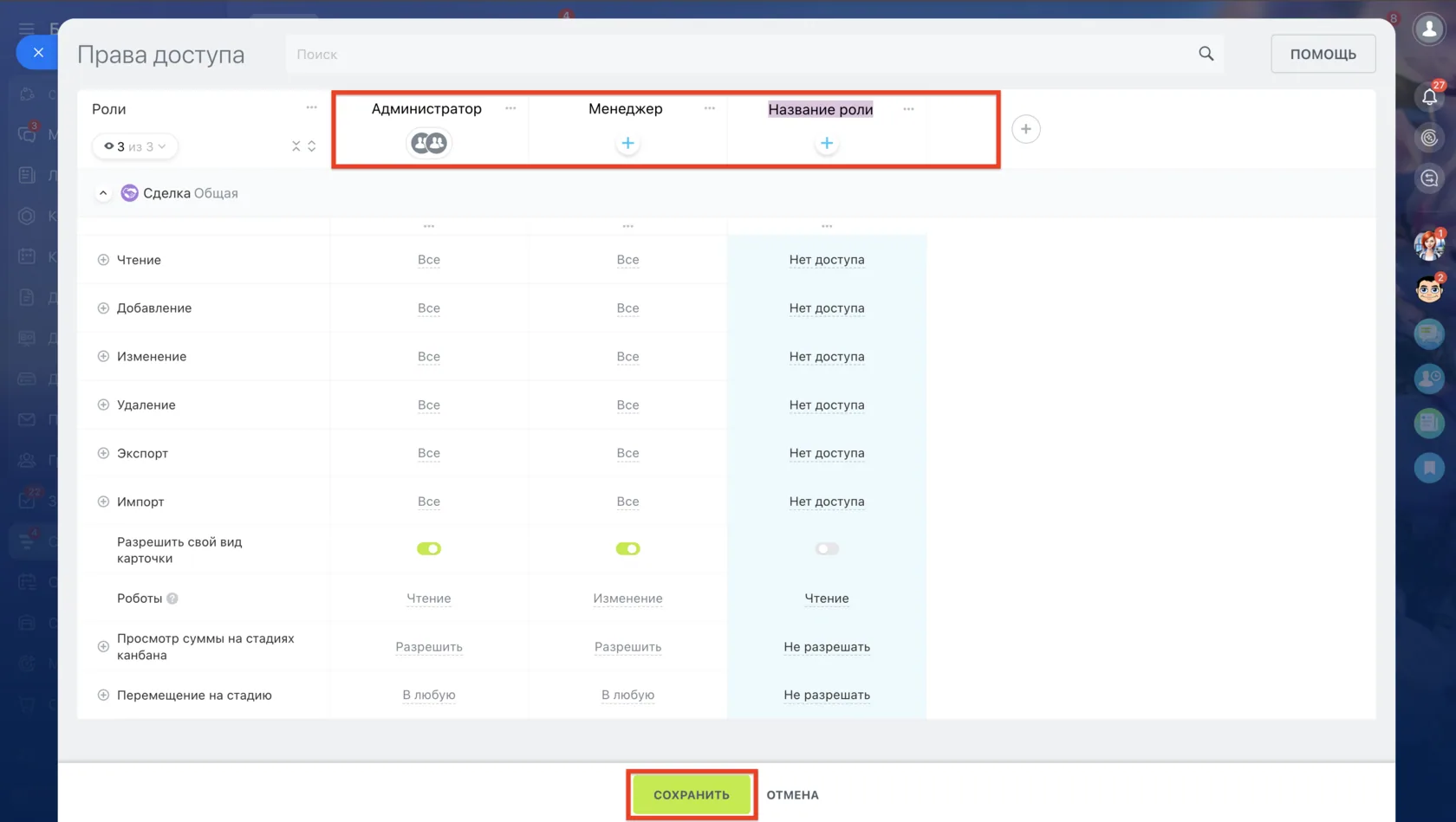Screen dimensions: 1456x822
Task: Expand the Чтение permission row
Action: pyautogui.click(x=103, y=260)
